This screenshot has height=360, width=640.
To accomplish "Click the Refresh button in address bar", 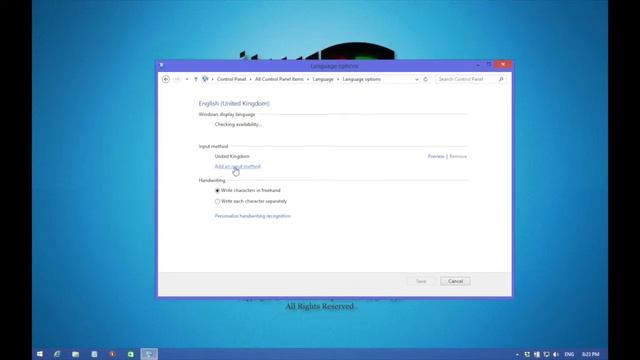I will coord(426,79).
